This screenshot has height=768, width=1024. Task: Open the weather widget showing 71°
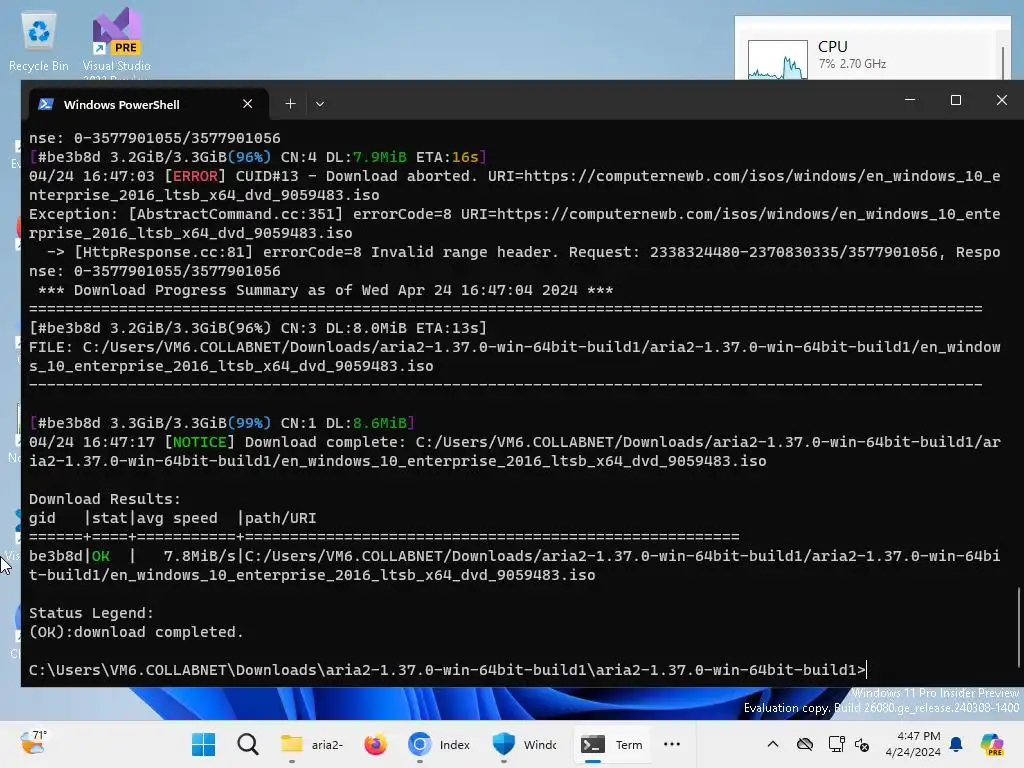(x=33, y=744)
